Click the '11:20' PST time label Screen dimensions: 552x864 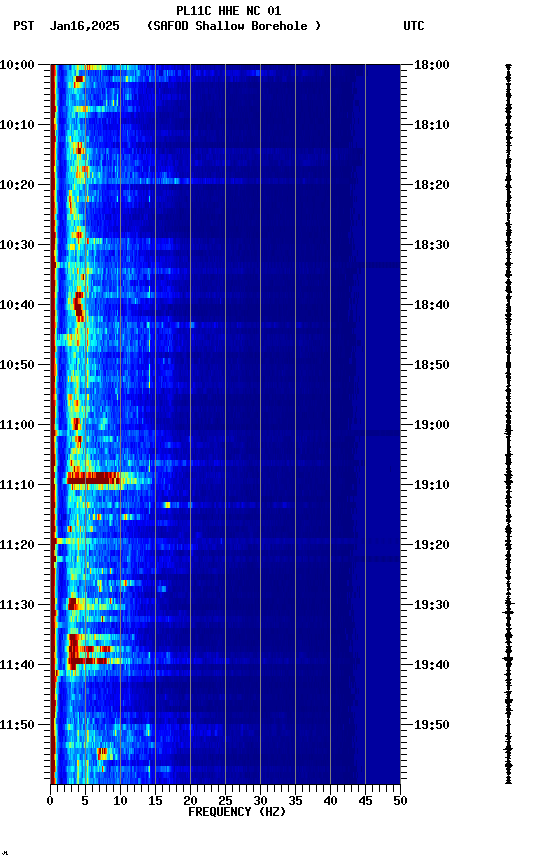17,546
